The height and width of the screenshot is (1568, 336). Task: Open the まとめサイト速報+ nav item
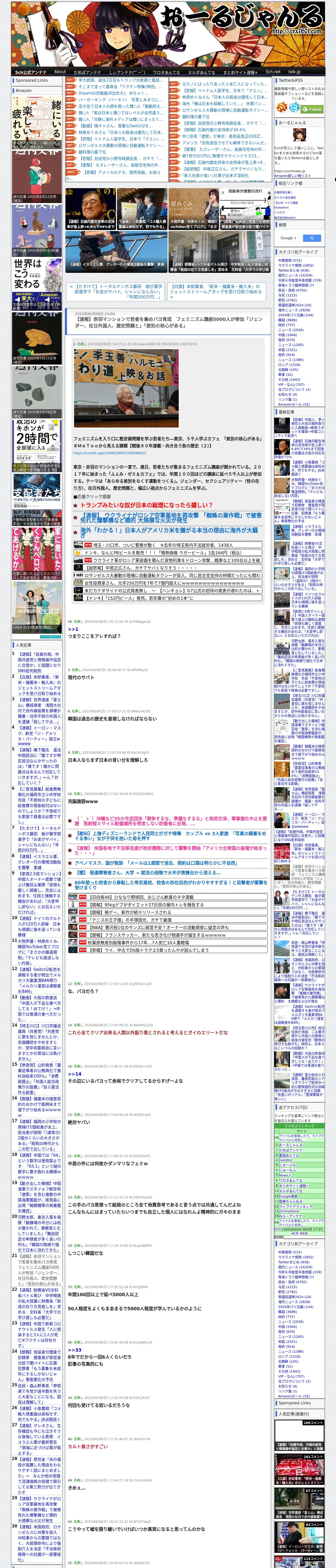tap(240, 72)
